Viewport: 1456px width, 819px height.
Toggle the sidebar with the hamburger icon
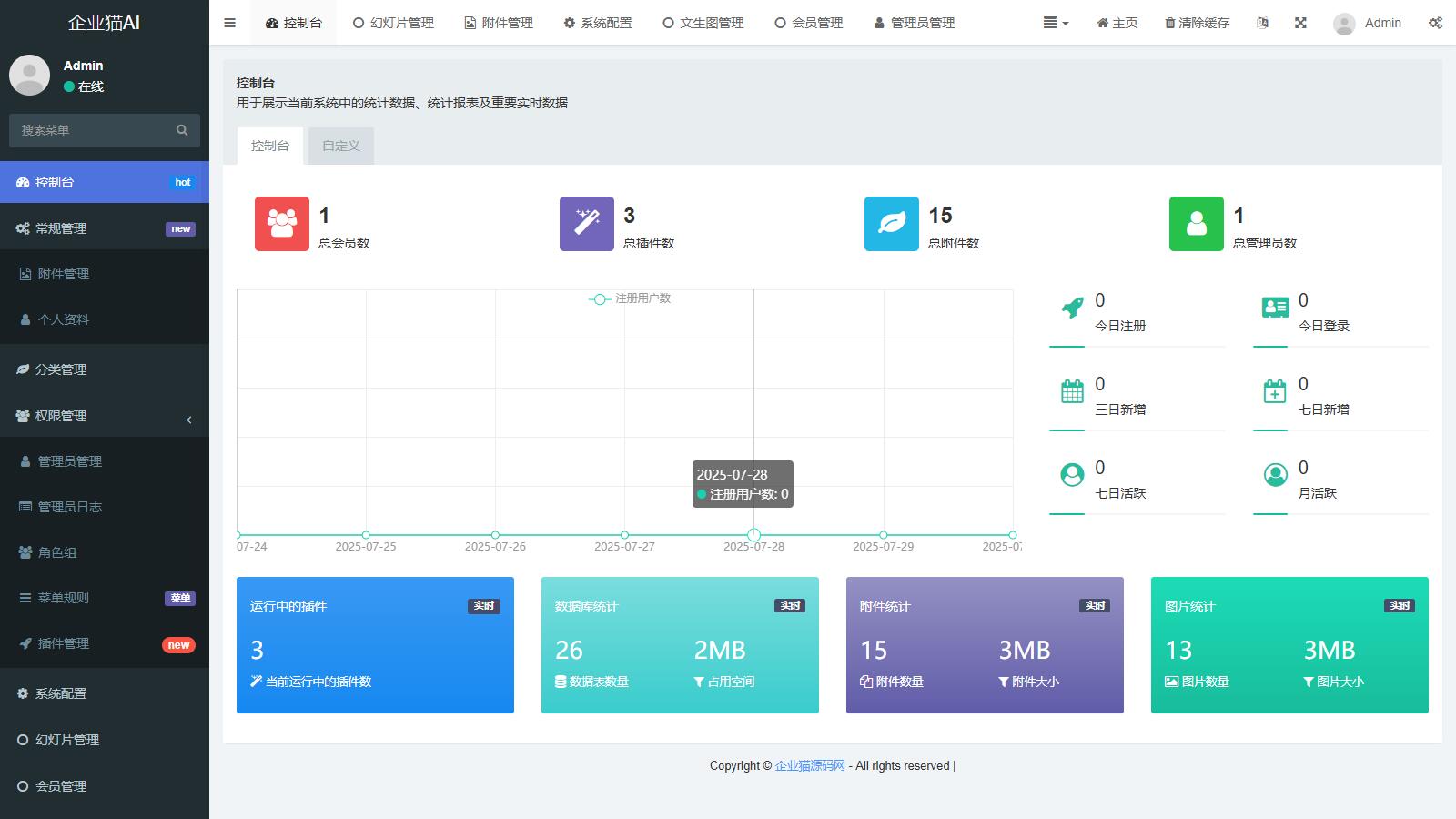point(229,23)
